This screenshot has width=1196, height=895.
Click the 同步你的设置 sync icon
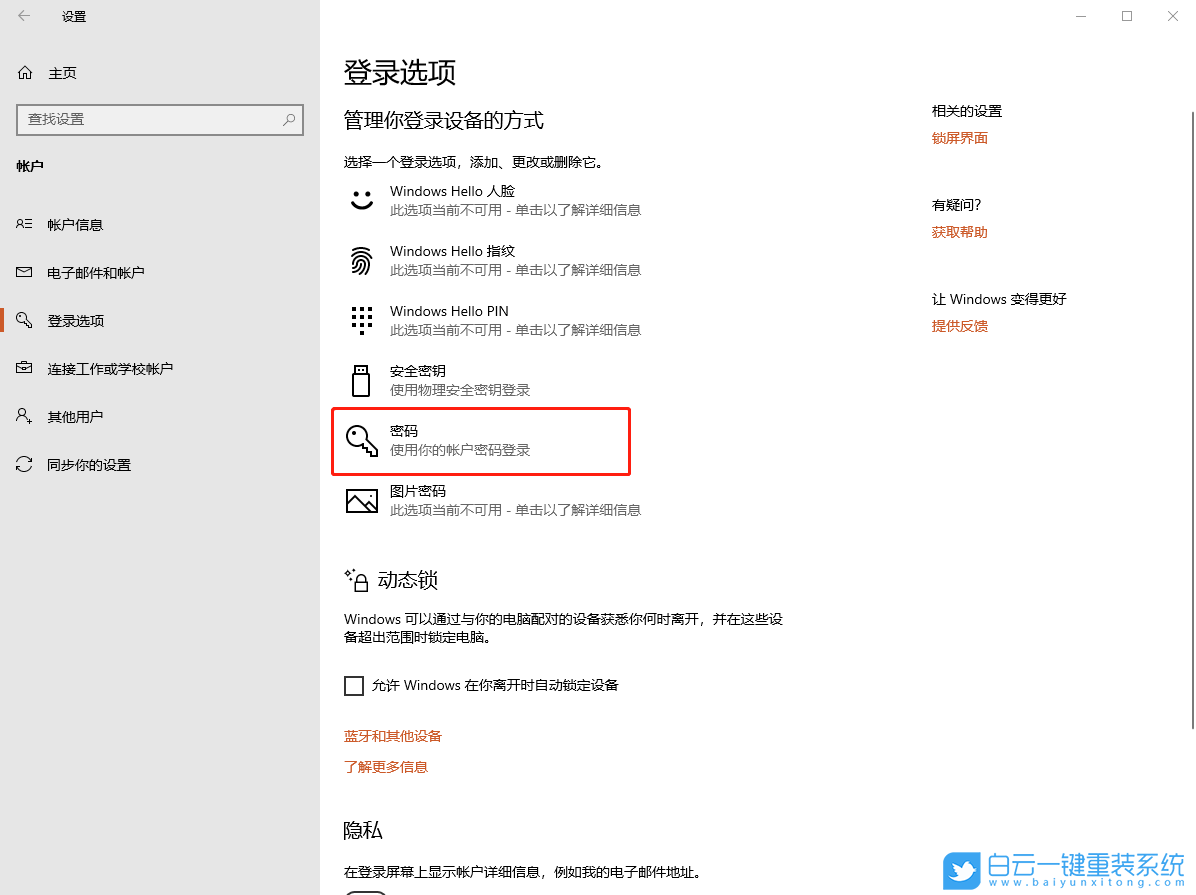click(23, 464)
